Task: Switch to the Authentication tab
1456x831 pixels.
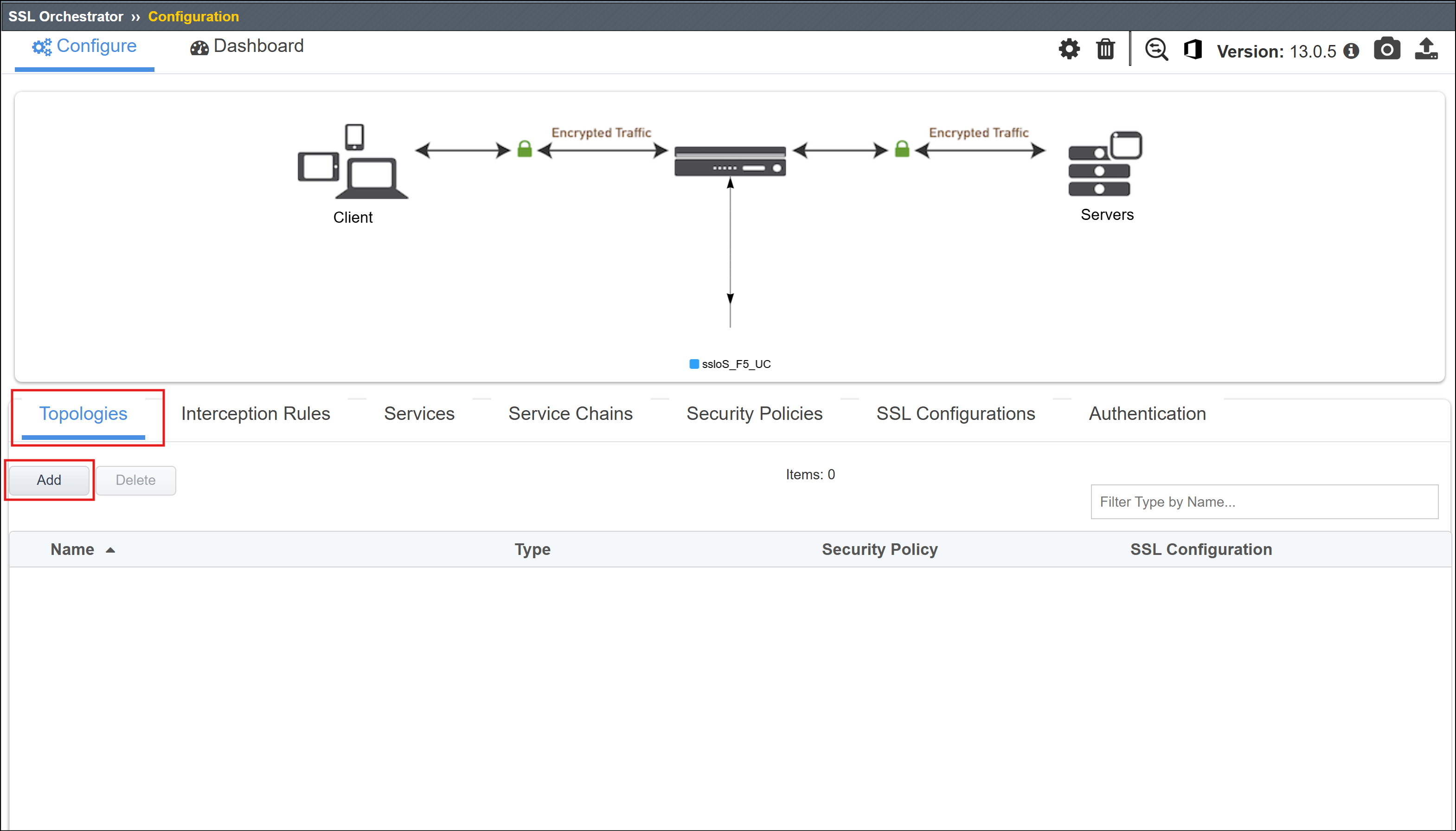Action: 1148,414
